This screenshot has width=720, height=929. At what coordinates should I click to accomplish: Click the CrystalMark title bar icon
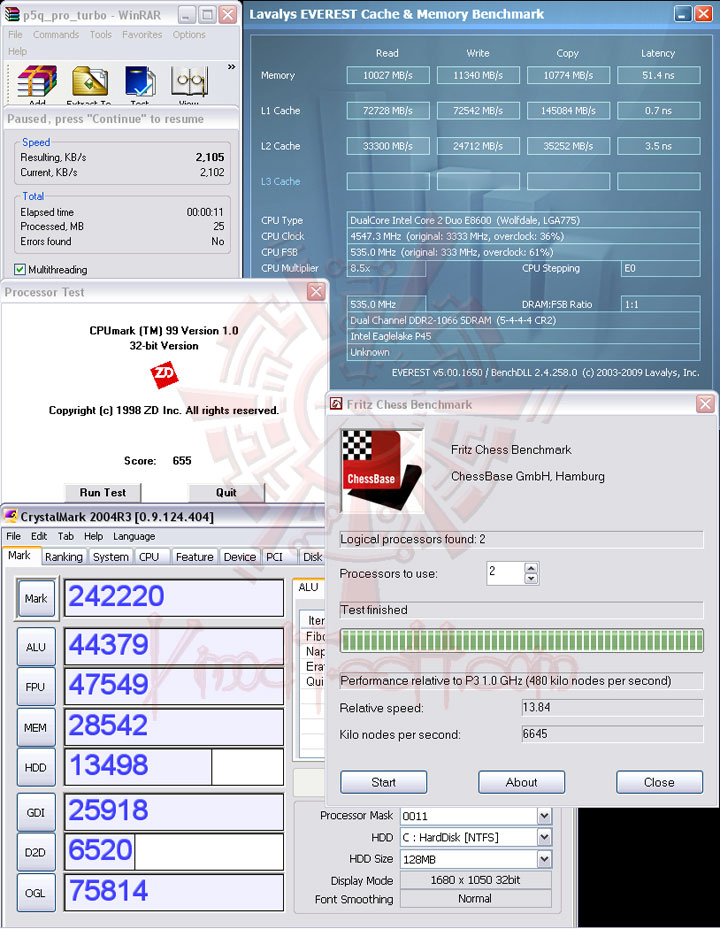(11, 516)
